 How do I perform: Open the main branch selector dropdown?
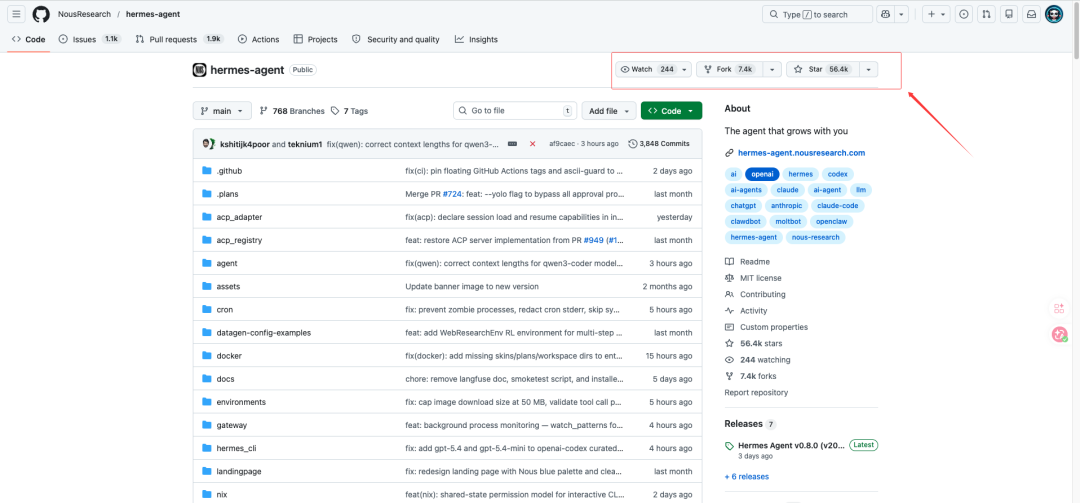click(222, 110)
